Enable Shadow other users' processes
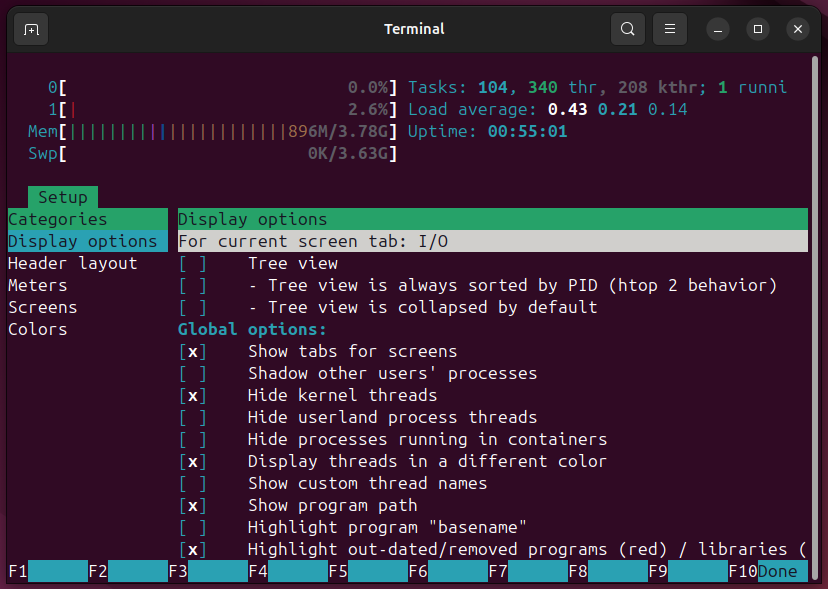 [193, 373]
